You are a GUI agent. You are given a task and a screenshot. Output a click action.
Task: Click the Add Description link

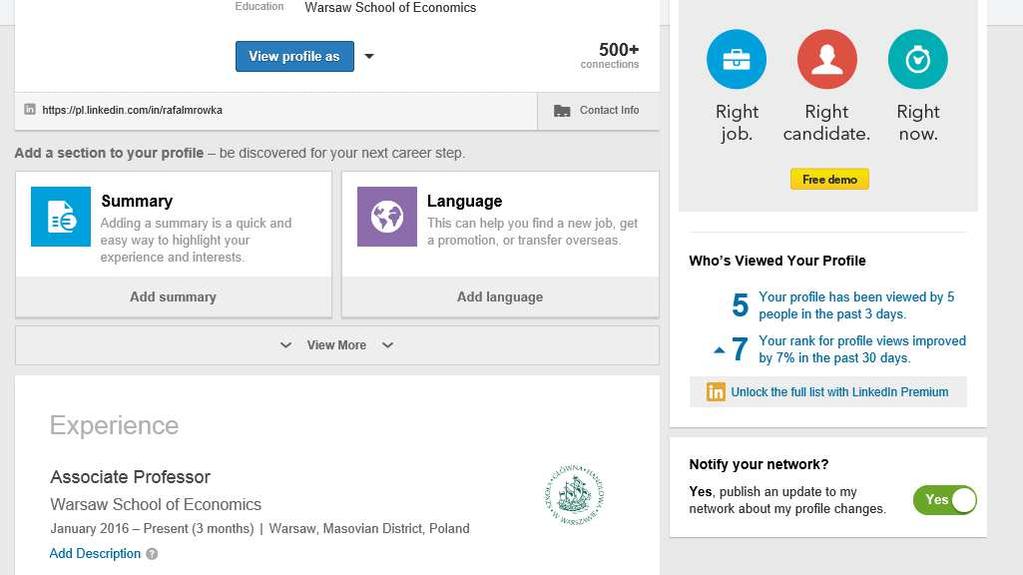tap(95, 554)
